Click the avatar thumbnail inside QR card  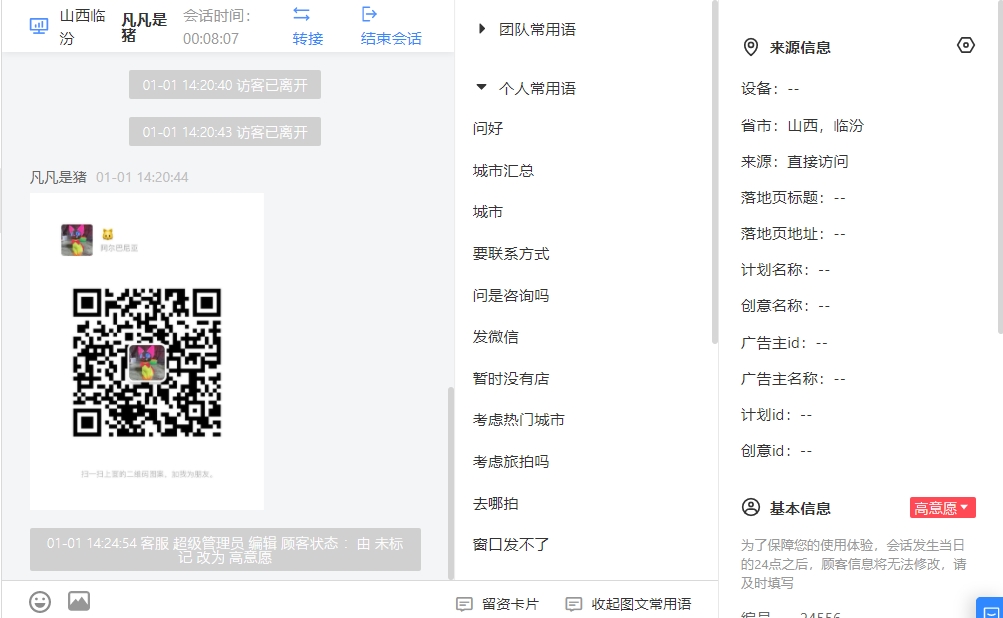[x=77, y=240]
